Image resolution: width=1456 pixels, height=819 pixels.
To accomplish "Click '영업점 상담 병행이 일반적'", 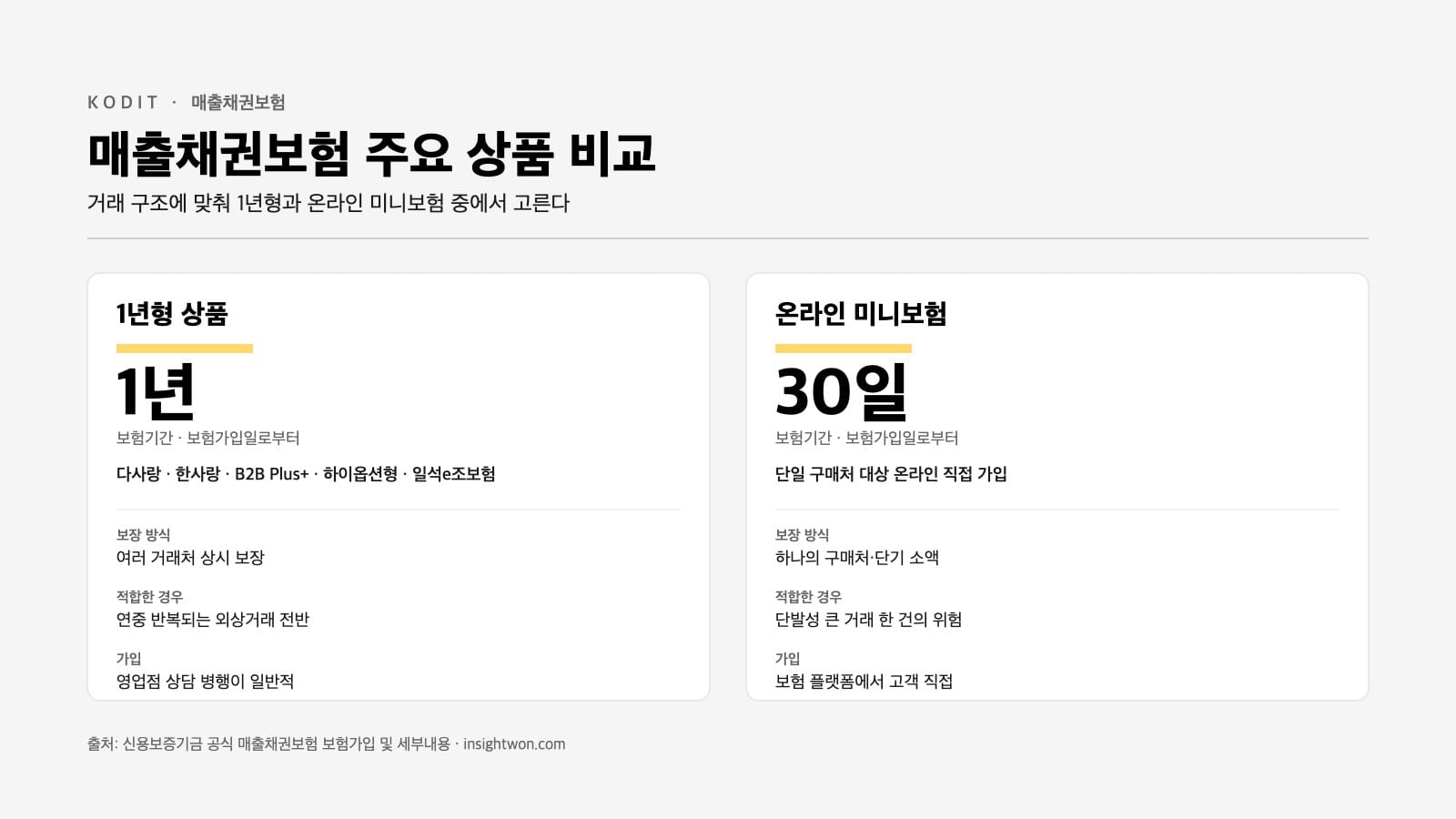I will 205,682.
